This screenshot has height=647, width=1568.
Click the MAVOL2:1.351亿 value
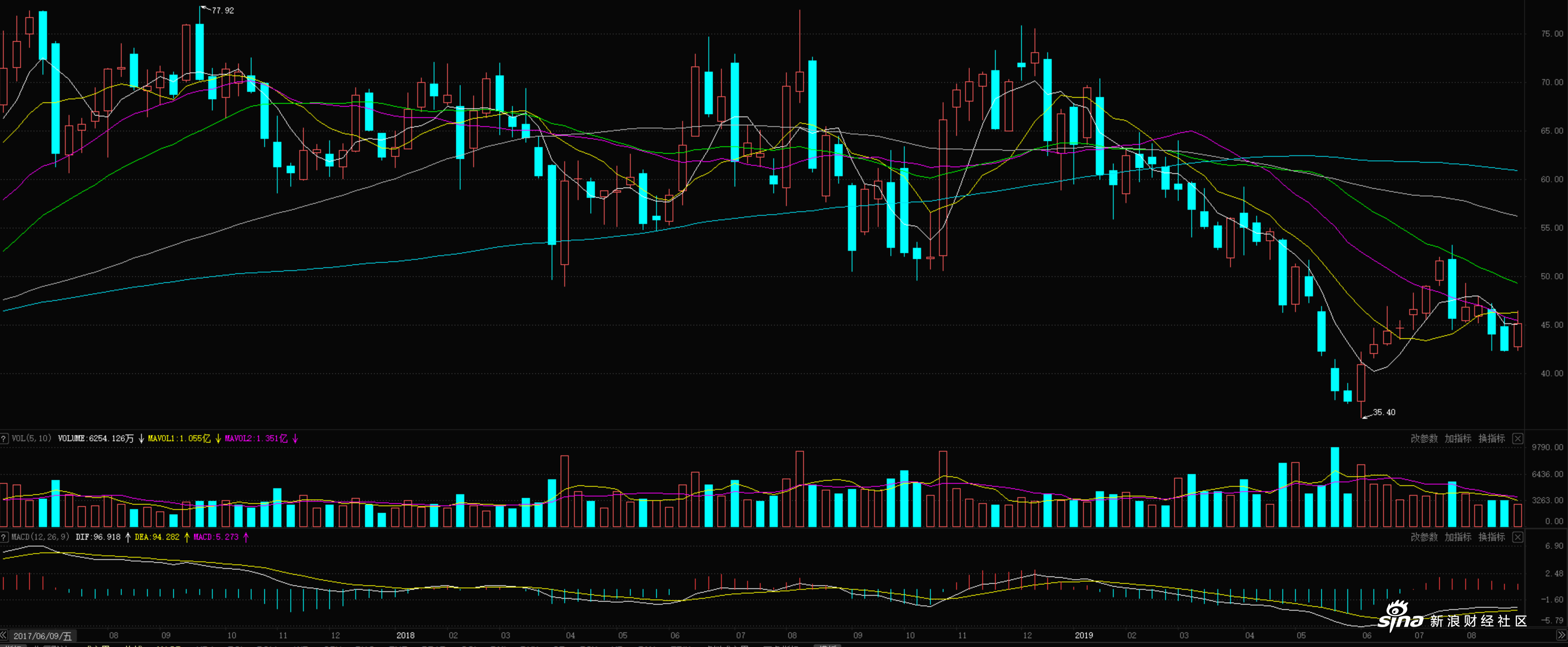[256, 438]
